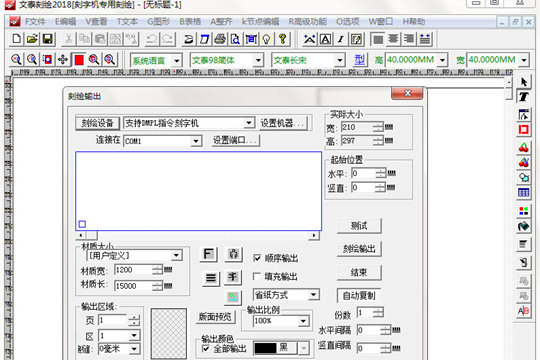Click the Undo arrow icon

coord(152,39)
